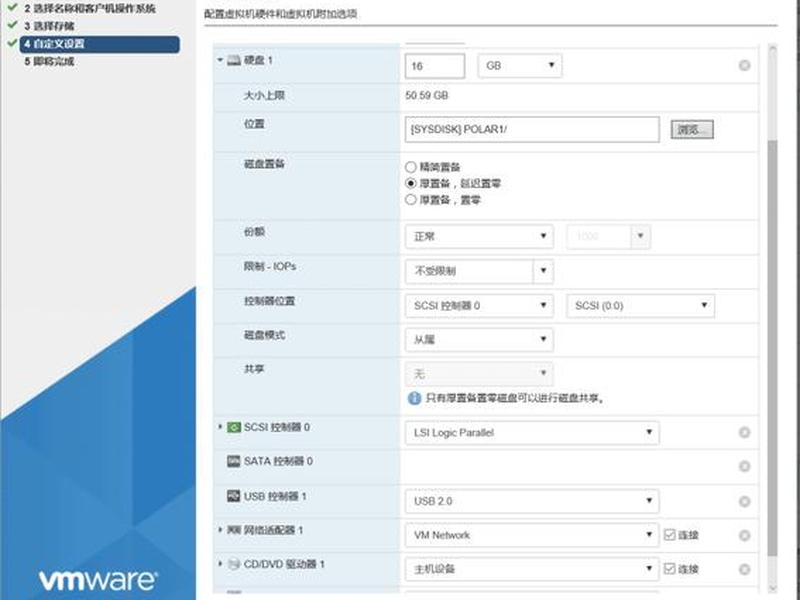Open the 份额 dropdown showing 正常
Viewport: 800px width, 600px height.
[x=479, y=237]
